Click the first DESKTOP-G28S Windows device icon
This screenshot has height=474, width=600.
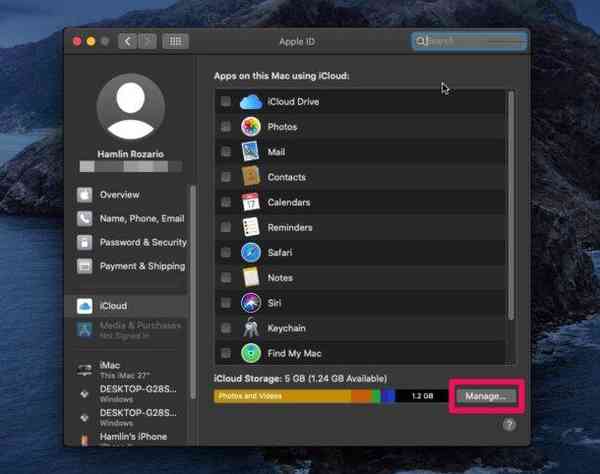click(85, 394)
